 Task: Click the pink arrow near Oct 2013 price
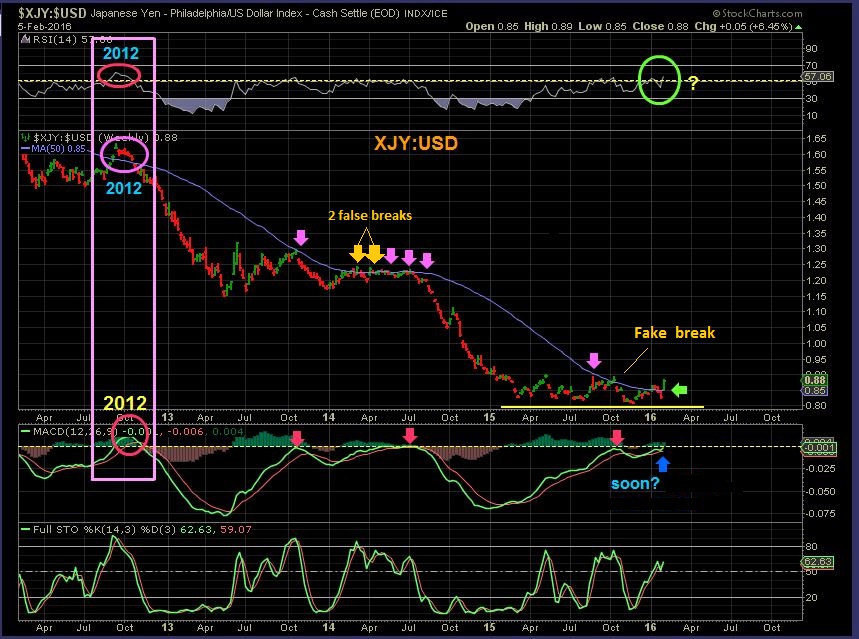pos(301,237)
